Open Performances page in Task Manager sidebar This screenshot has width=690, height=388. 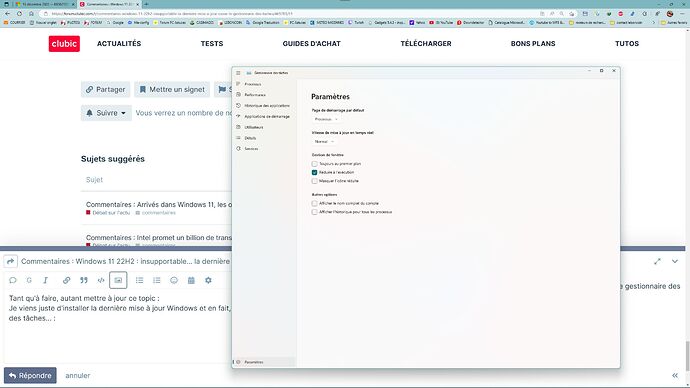pyautogui.click(x=264, y=95)
